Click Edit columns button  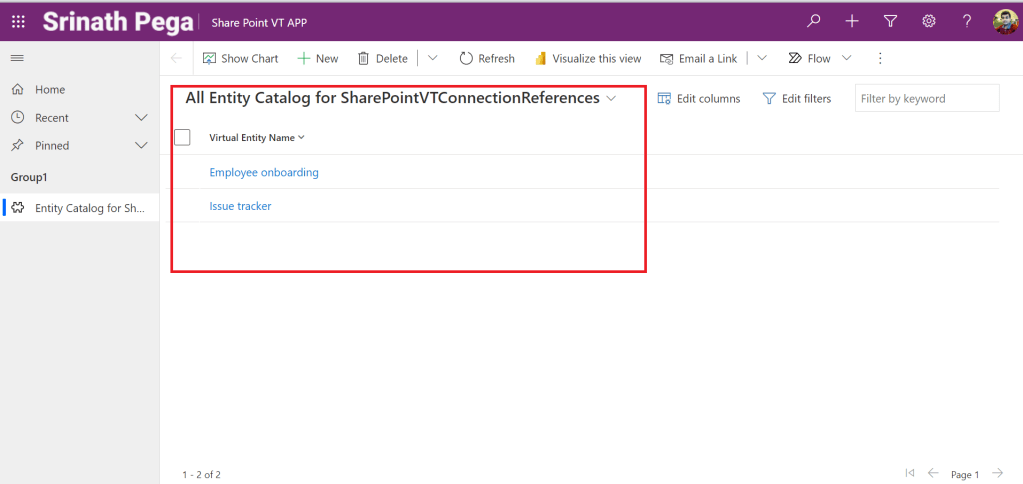coord(699,98)
